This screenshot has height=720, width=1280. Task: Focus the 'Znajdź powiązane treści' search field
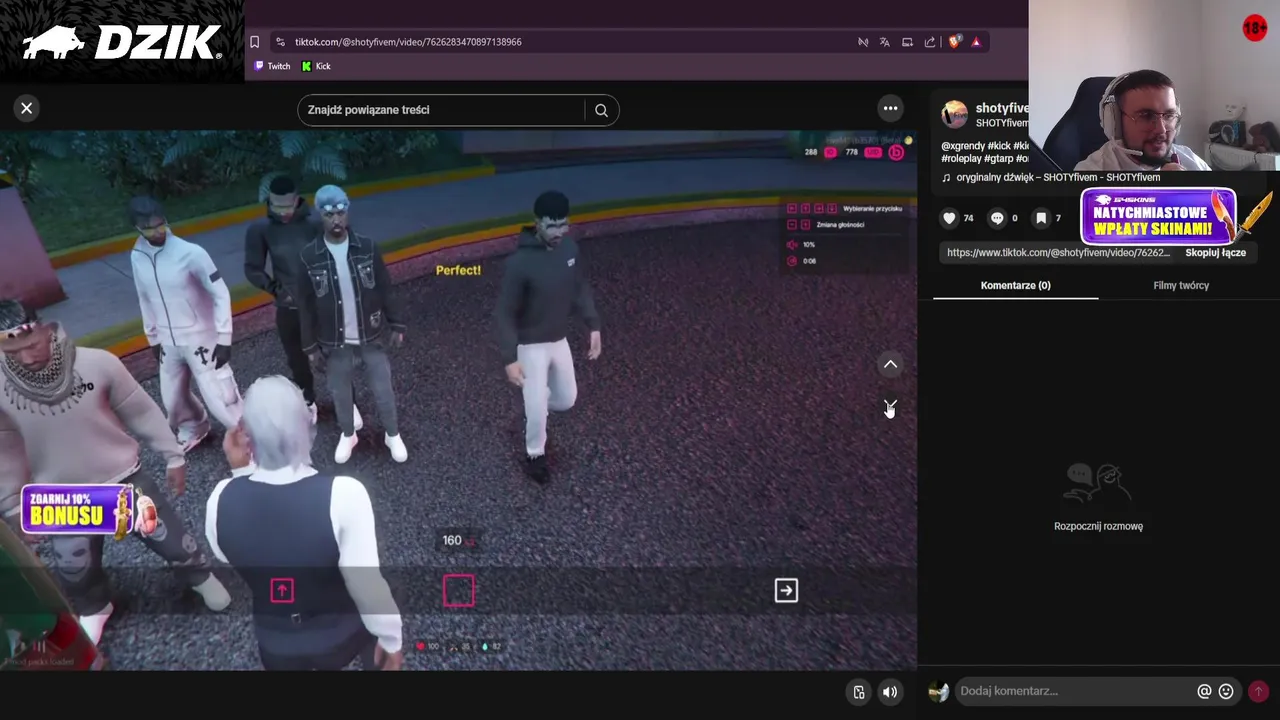[x=442, y=110]
